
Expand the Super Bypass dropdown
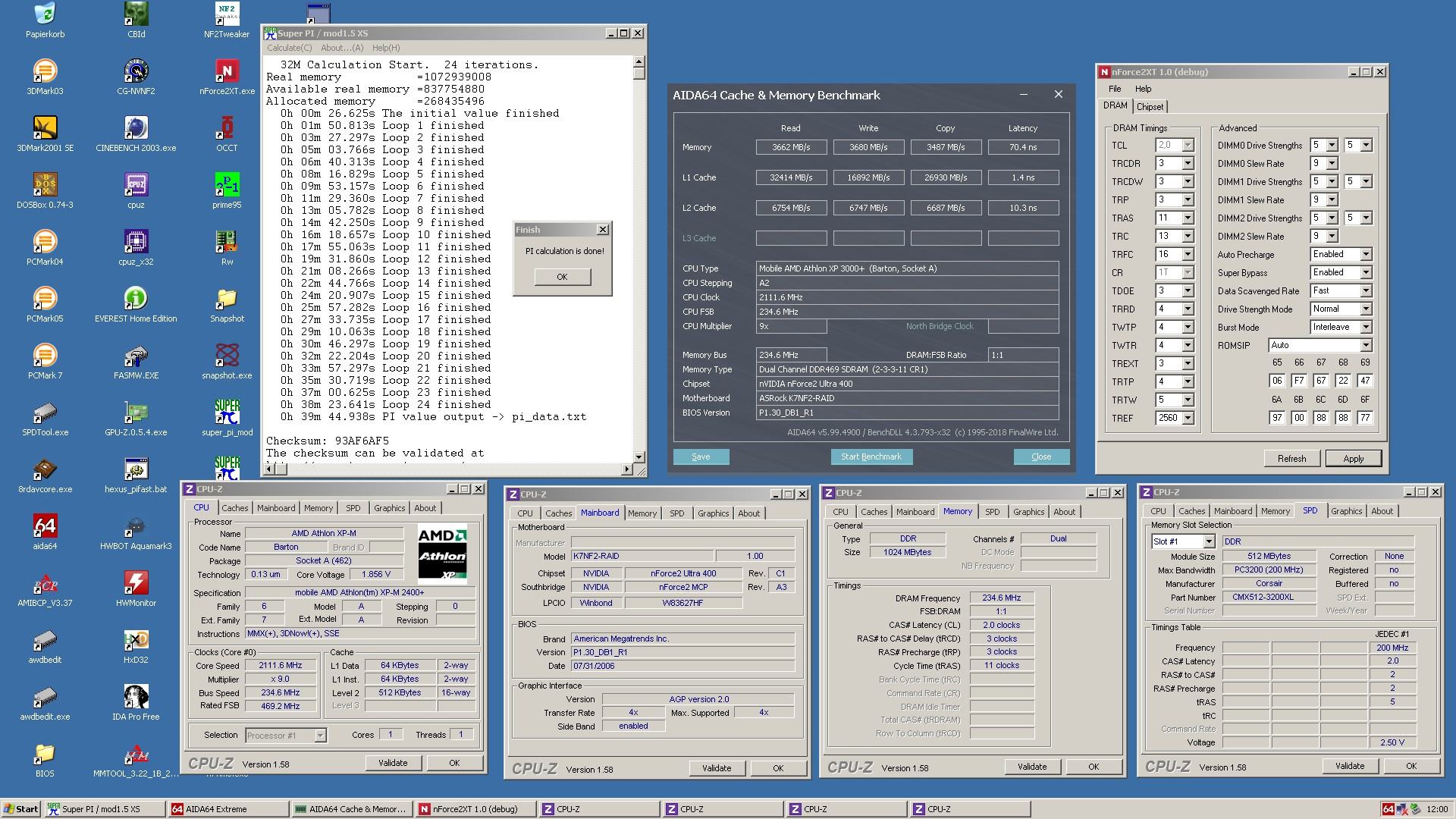coord(1365,273)
